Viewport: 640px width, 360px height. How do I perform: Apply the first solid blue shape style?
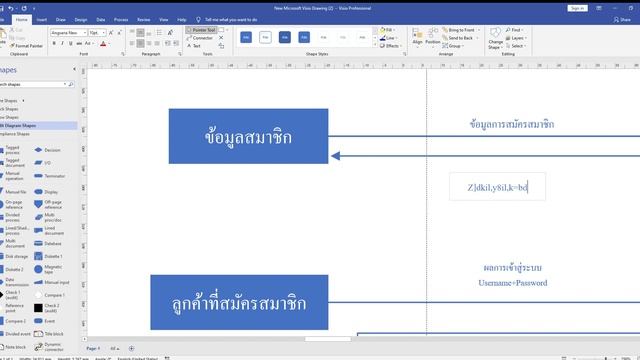tap(246, 37)
